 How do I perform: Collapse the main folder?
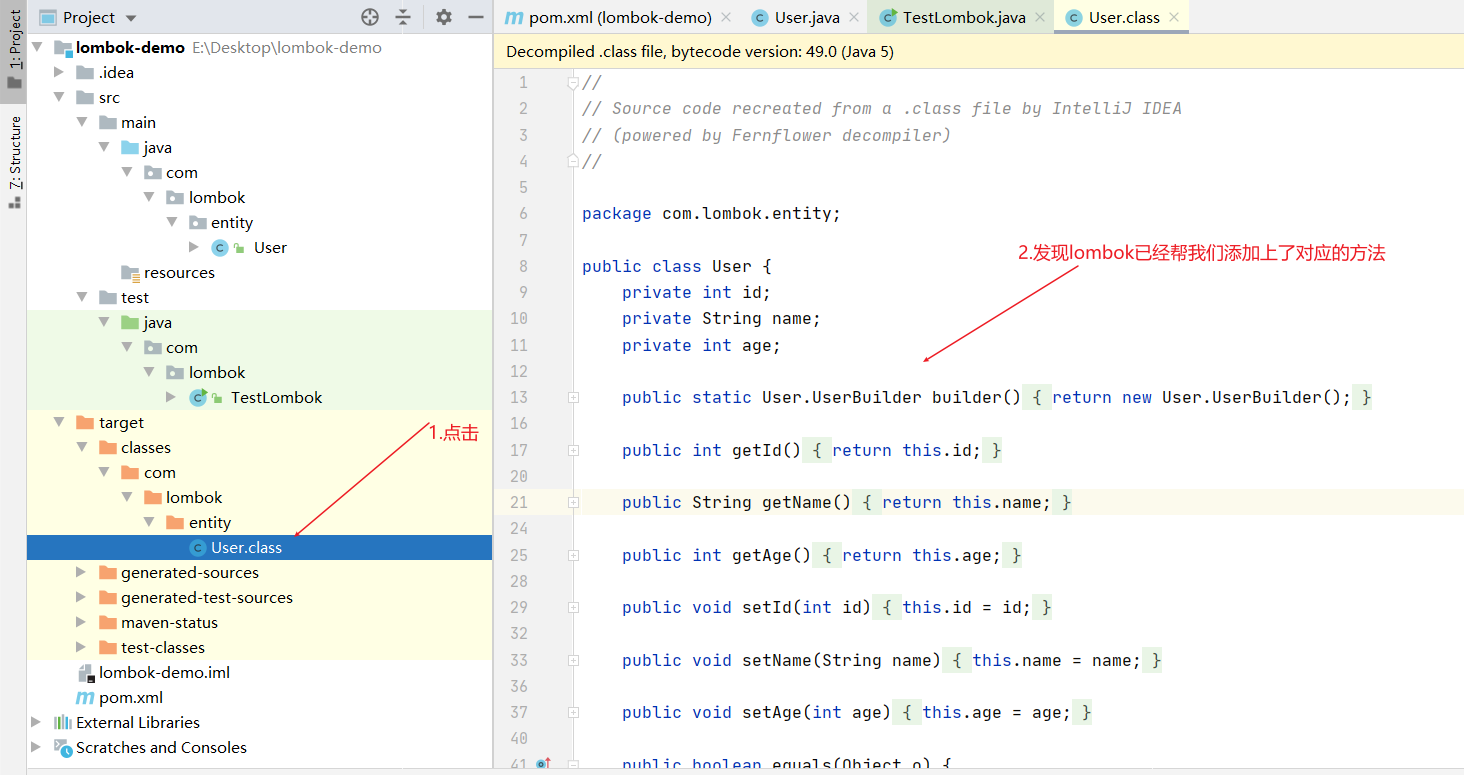tap(82, 122)
